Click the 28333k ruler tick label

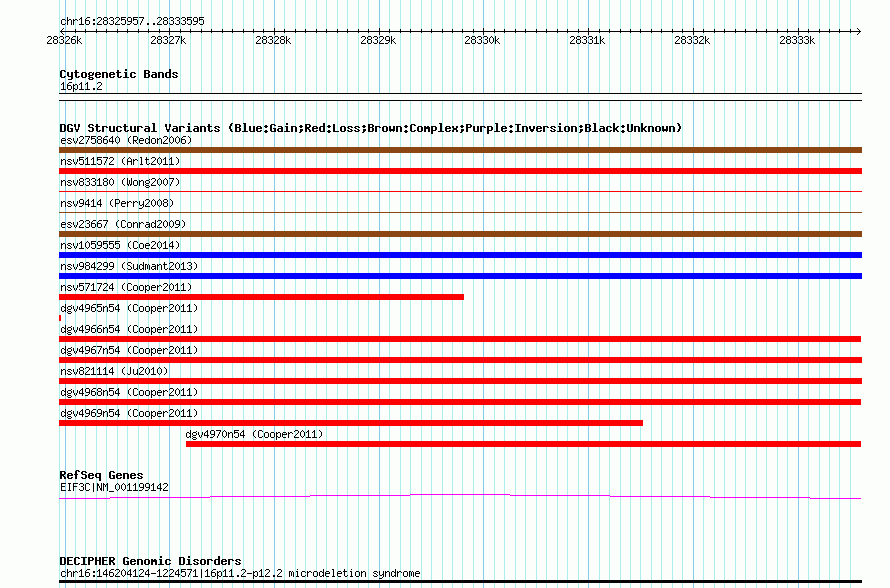click(x=797, y=40)
